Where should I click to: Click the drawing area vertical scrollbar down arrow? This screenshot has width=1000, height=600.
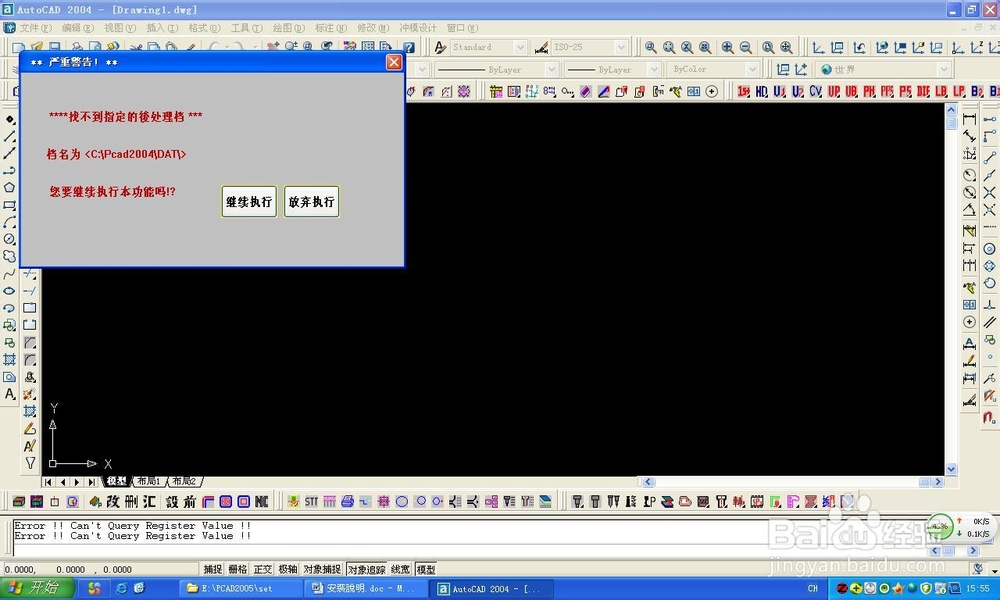point(951,469)
